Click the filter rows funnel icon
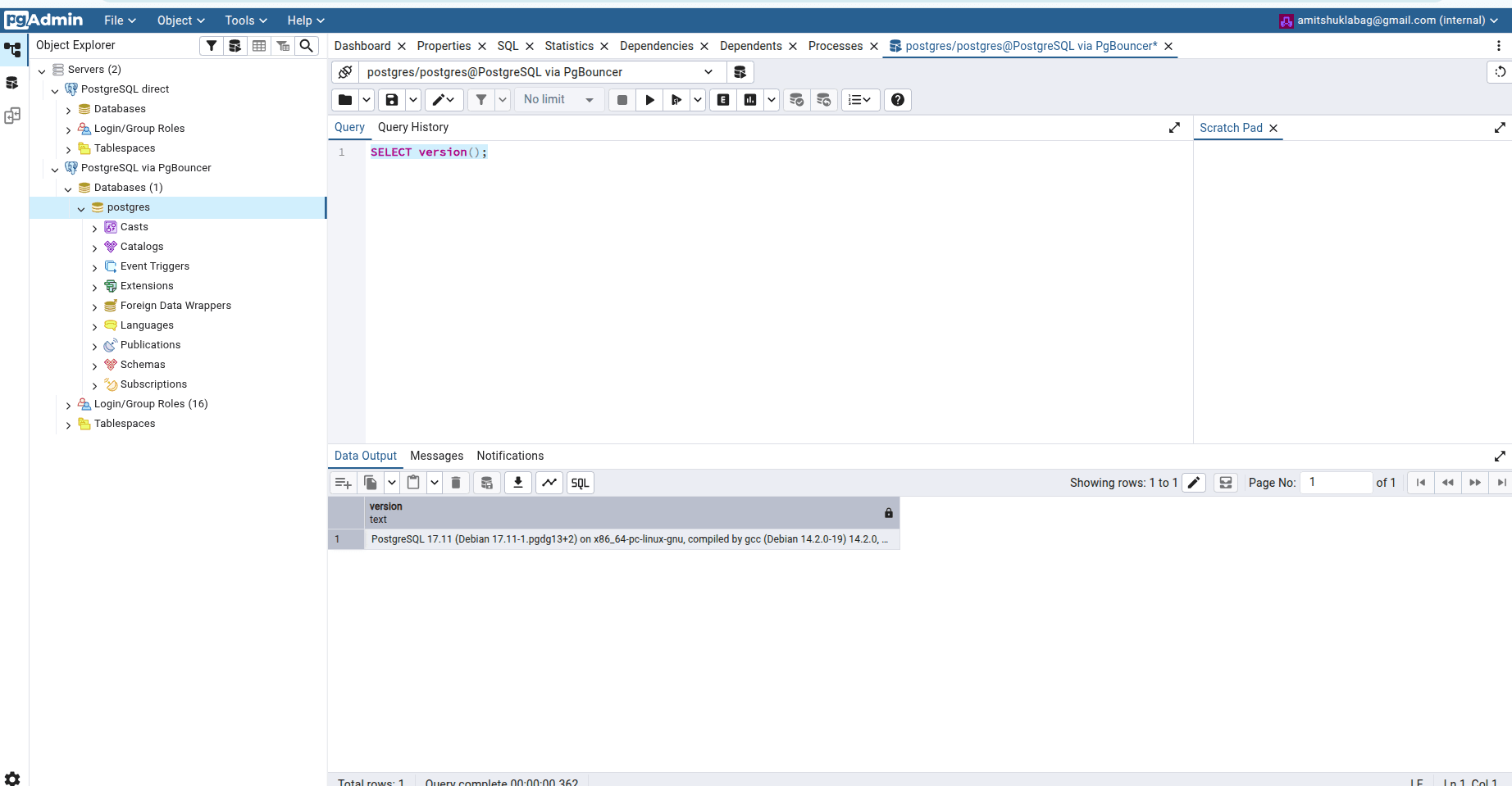1512x786 pixels. point(481,100)
